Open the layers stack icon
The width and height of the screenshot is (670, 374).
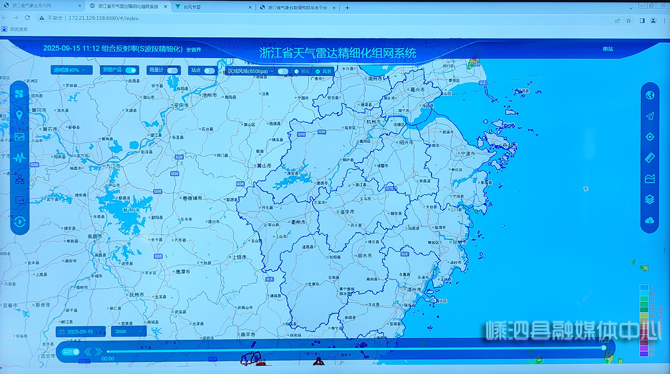click(x=649, y=200)
